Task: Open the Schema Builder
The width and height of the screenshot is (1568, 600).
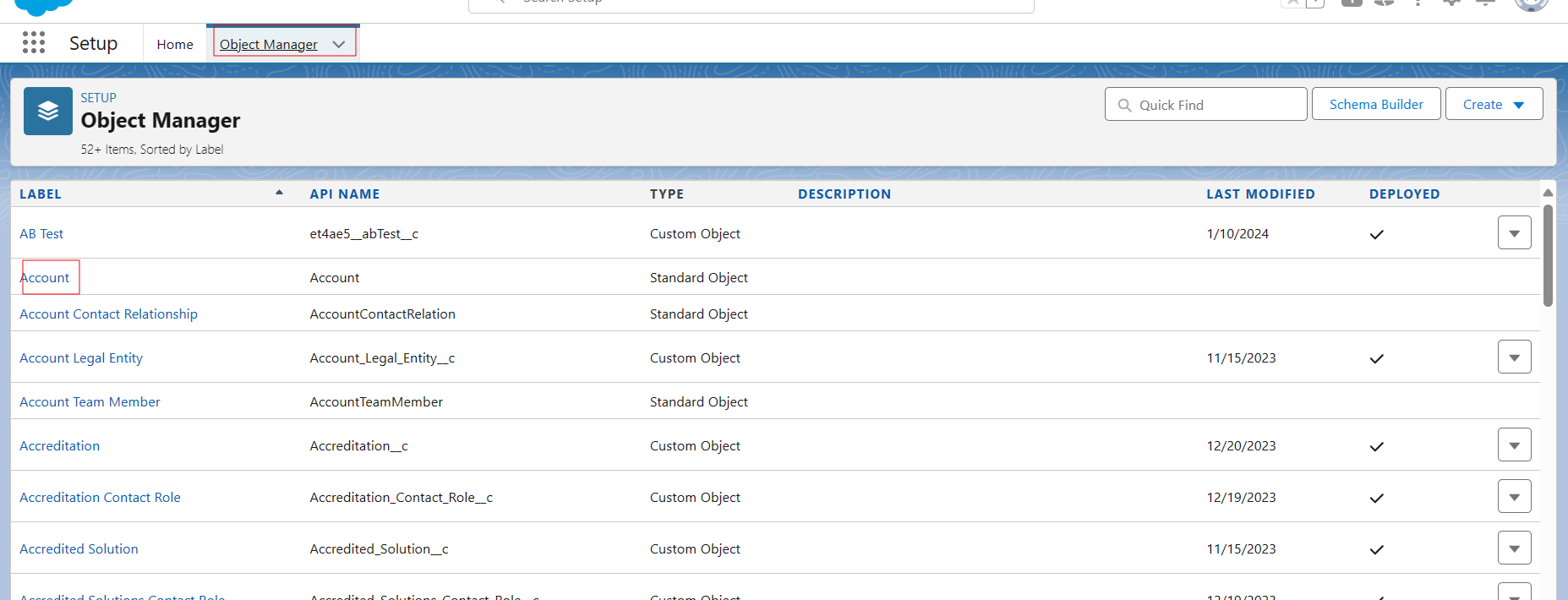Action: pos(1375,104)
